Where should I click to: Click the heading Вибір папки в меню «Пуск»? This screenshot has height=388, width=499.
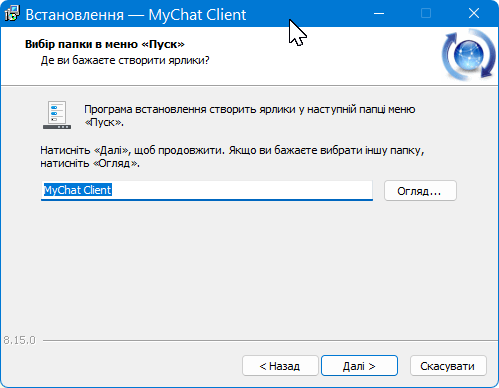[x=105, y=44]
